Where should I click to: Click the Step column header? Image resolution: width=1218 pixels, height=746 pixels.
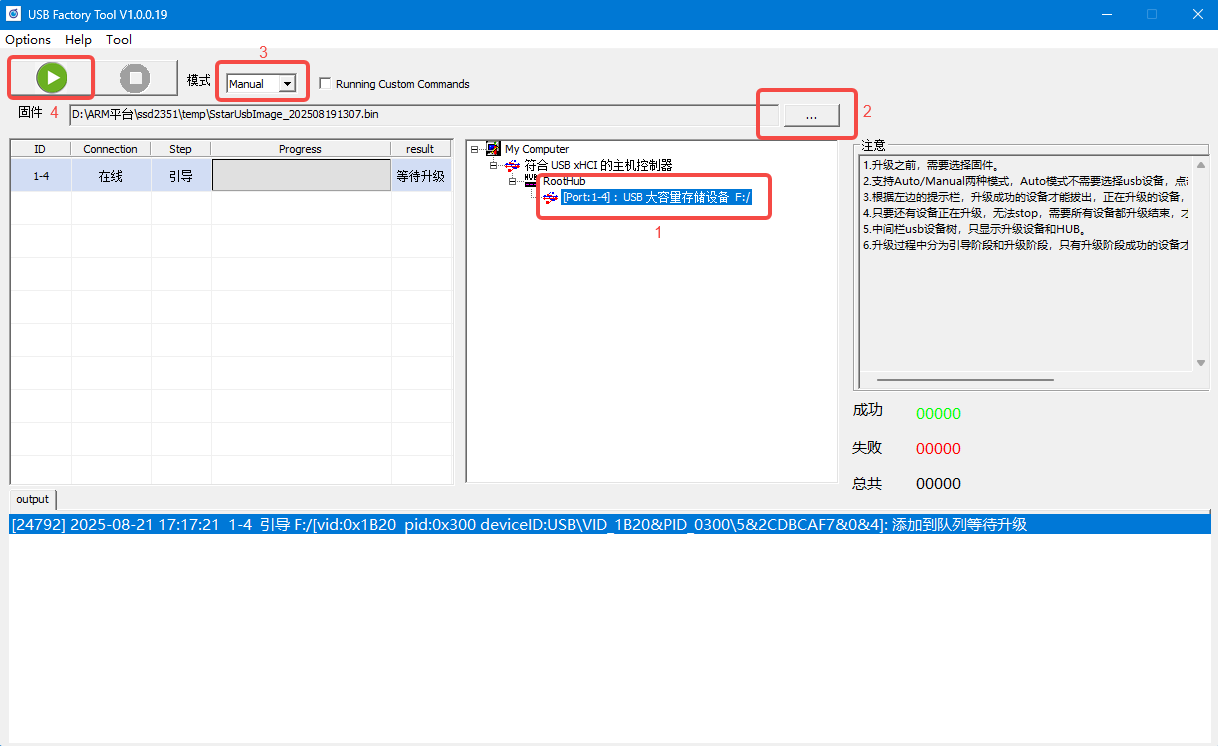(x=181, y=149)
